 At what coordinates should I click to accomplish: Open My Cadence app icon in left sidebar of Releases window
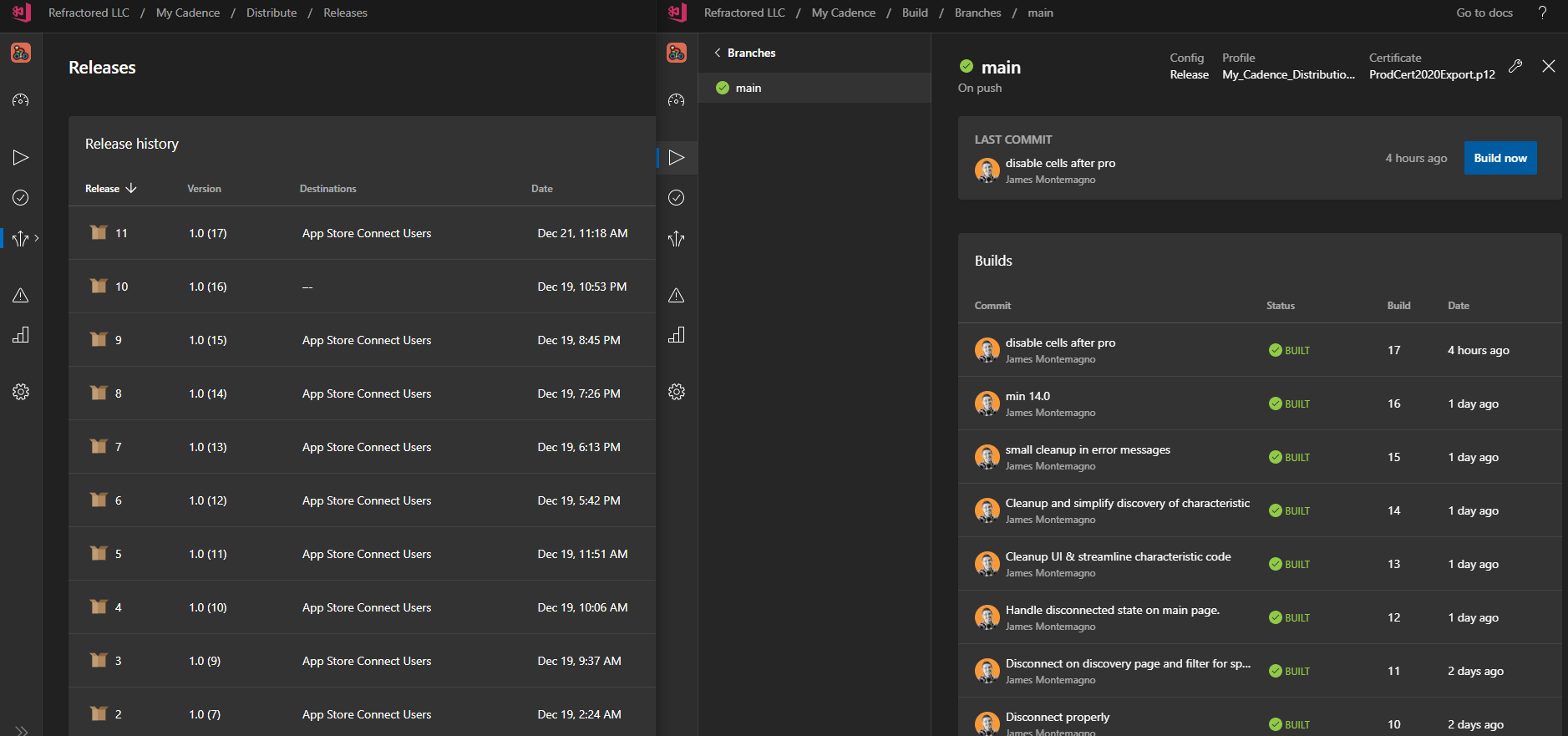(x=21, y=53)
